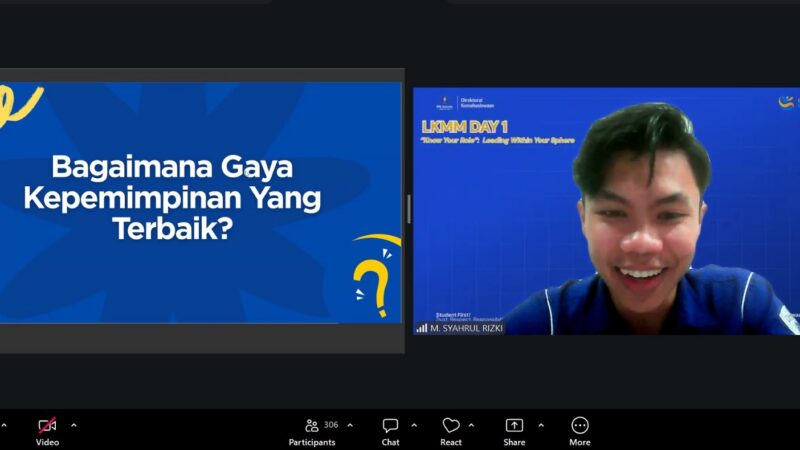Expand the video options arrow beside Video

coord(74,425)
